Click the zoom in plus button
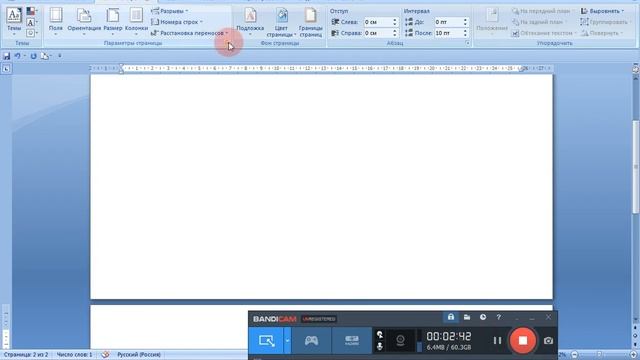 (x=633, y=355)
